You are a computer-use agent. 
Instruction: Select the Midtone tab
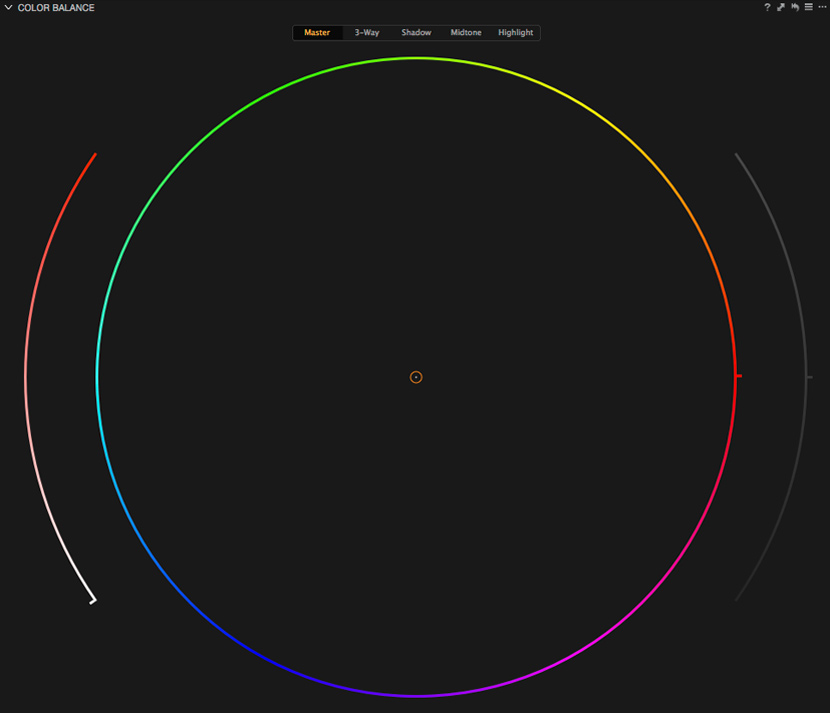click(x=466, y=32)
